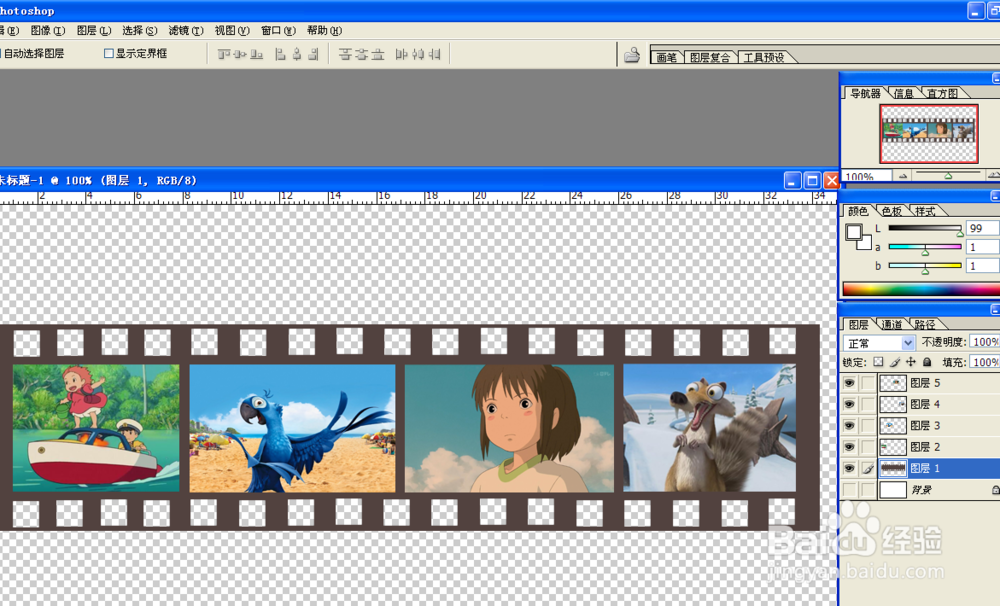The image size is (1000, 606).
Task: Hide 图层 5 with its eye icon
Action: [849, 383]
